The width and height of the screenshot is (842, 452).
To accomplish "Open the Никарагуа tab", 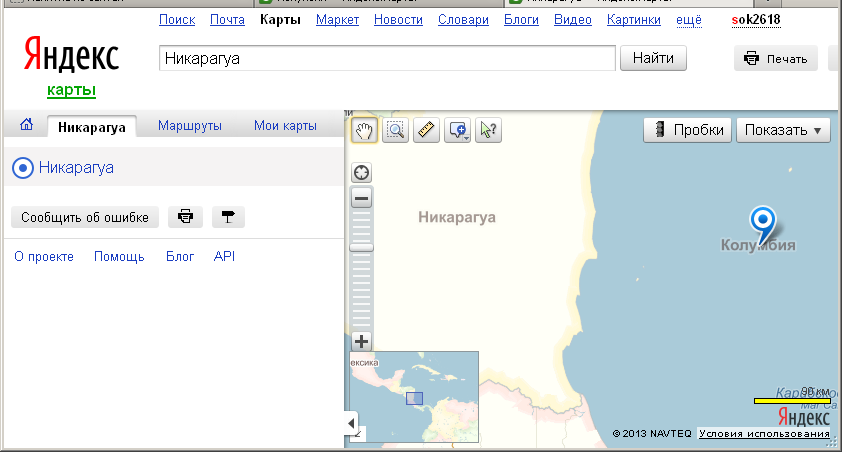I will pos(92,127).
